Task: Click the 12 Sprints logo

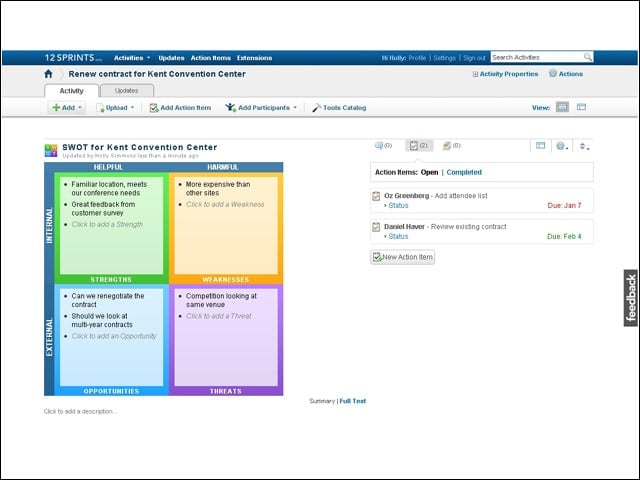Action: pyautogui.click(x=73, y=58)
